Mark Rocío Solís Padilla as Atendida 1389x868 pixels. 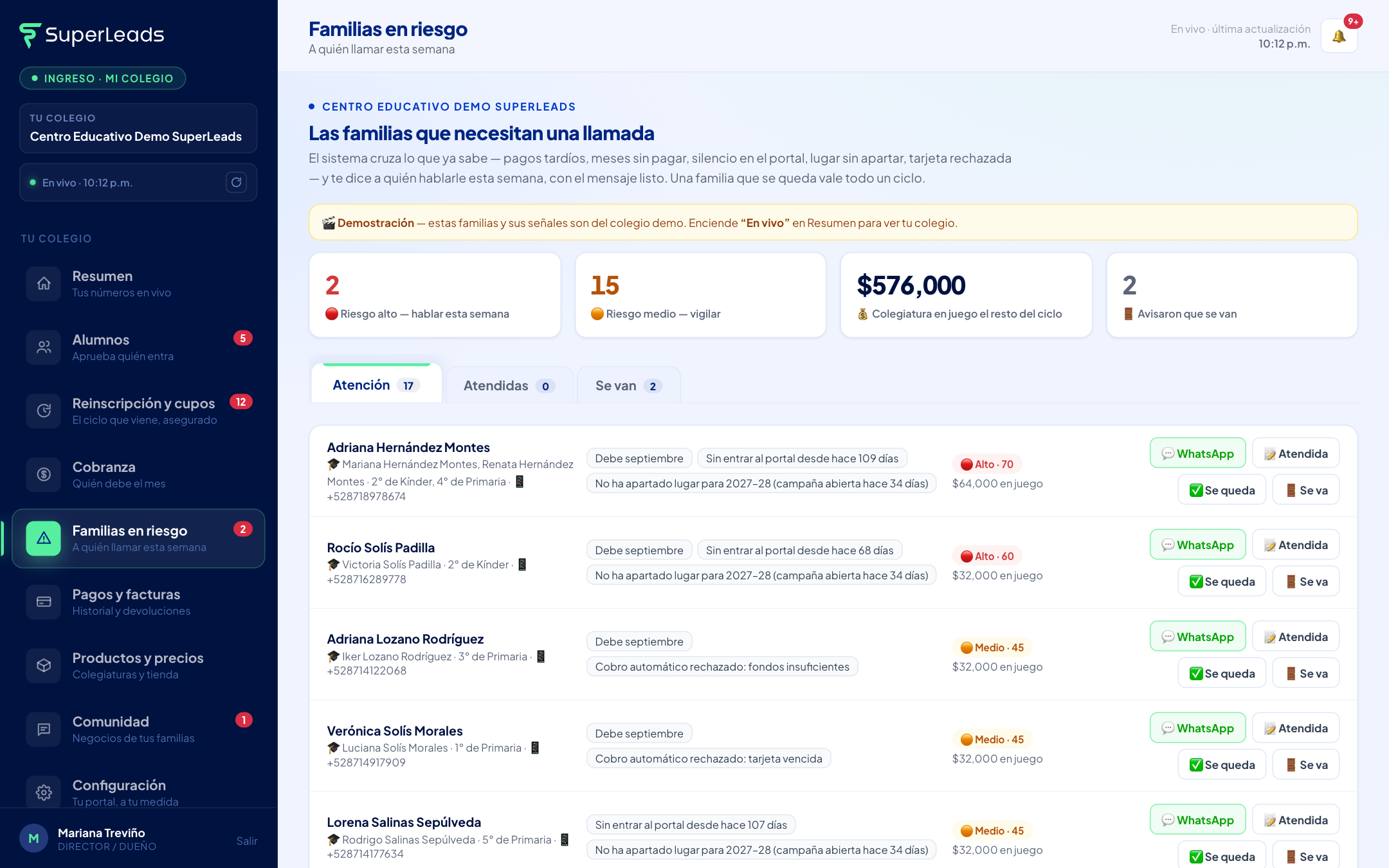tap(1296, 545)
